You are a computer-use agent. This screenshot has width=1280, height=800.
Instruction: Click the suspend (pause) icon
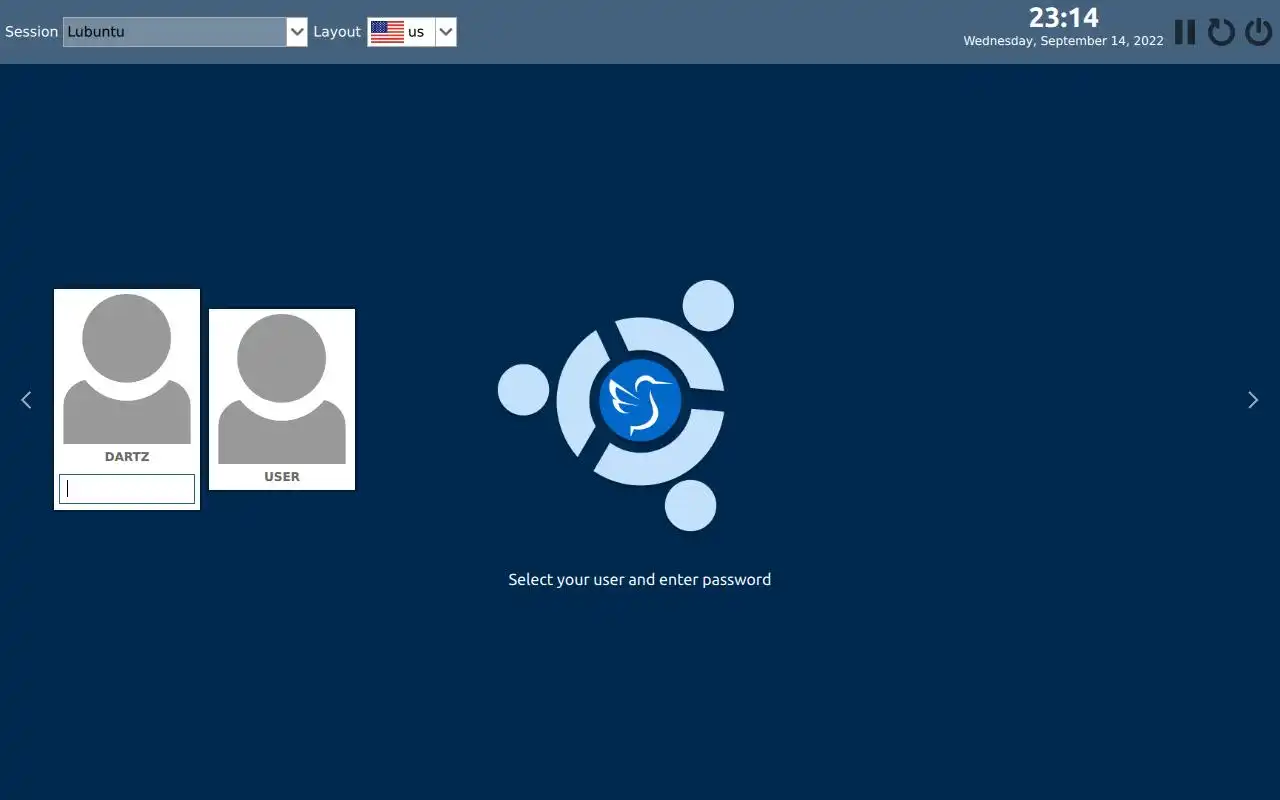tap(1185, 32)
